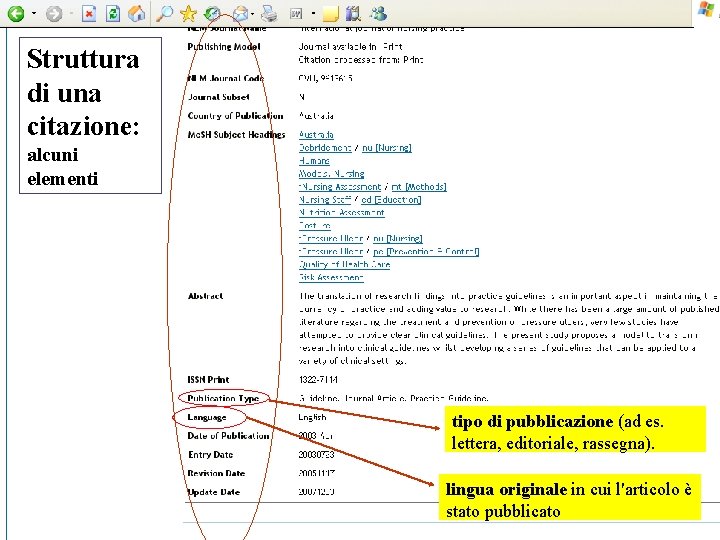Open the Risk Assessment heading link

point(331,277)
